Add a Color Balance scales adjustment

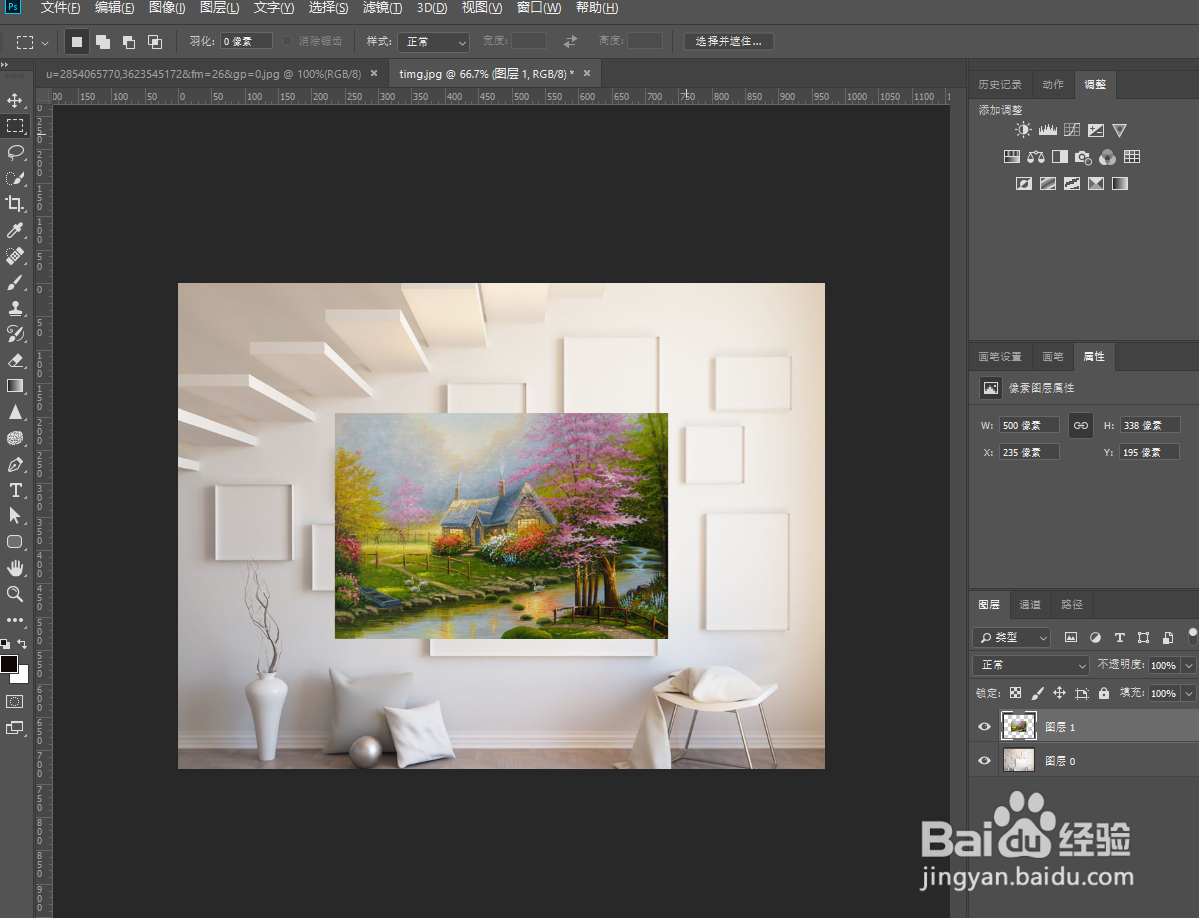click(1036, 157)
